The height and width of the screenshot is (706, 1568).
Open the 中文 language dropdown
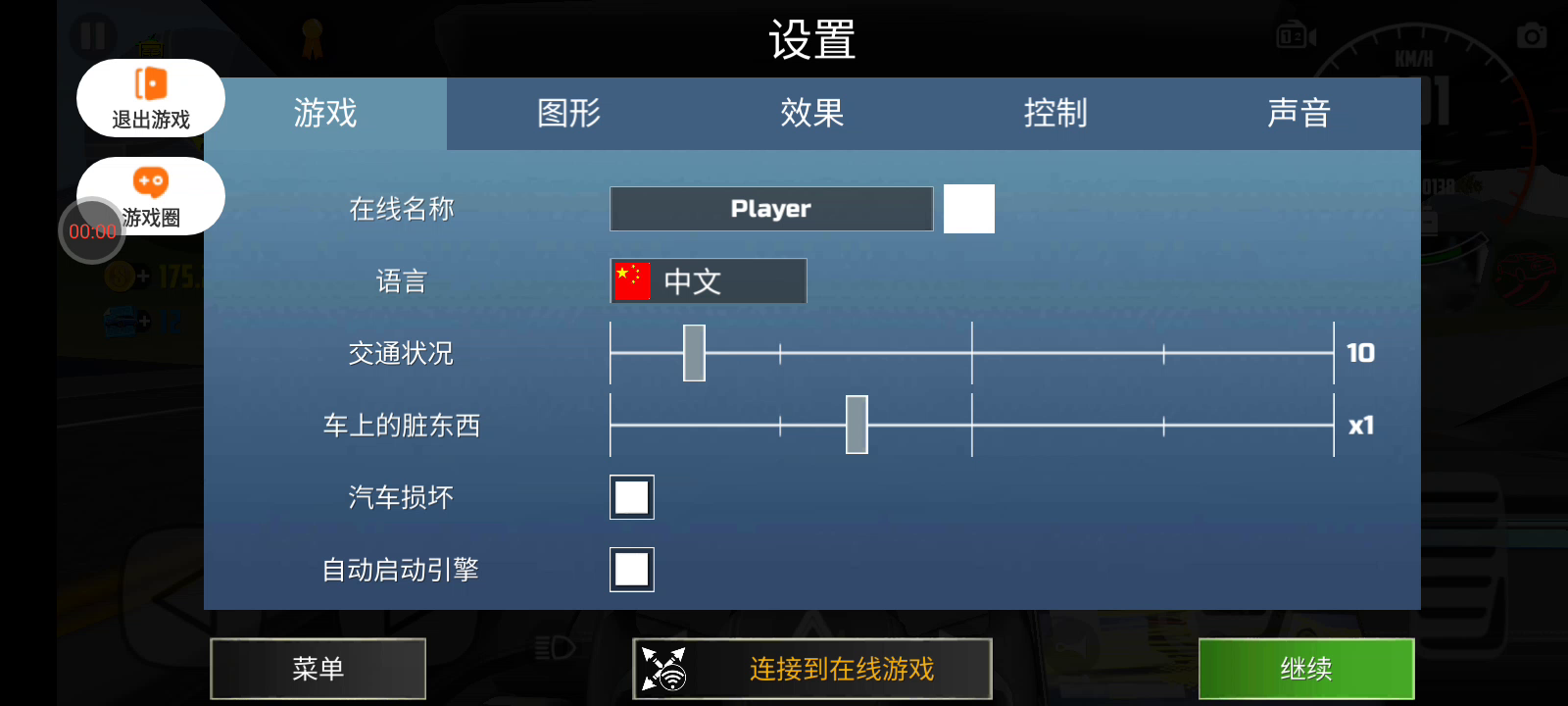coord(709,280)
